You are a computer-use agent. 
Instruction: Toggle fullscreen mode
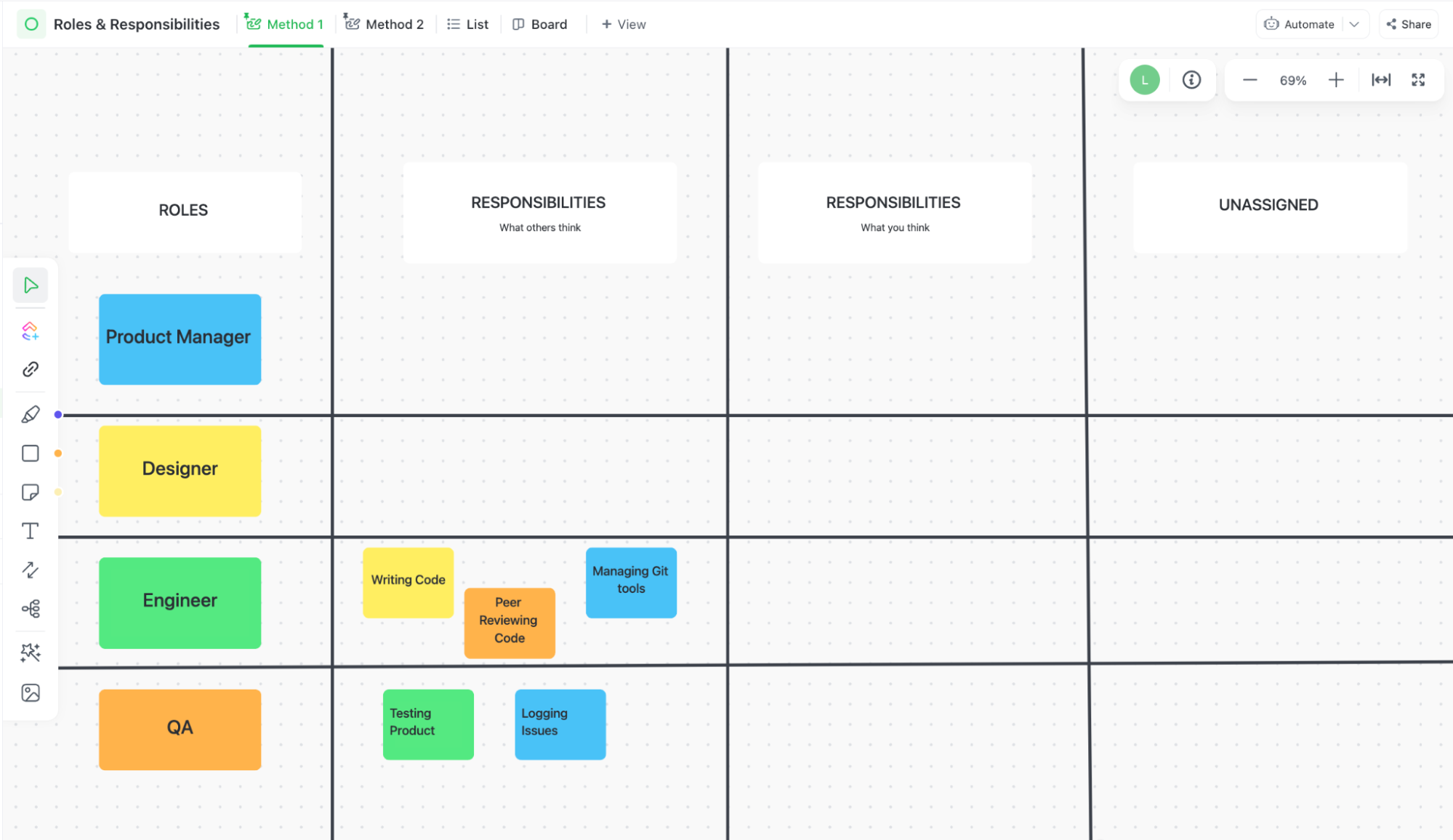(1418, 80)
